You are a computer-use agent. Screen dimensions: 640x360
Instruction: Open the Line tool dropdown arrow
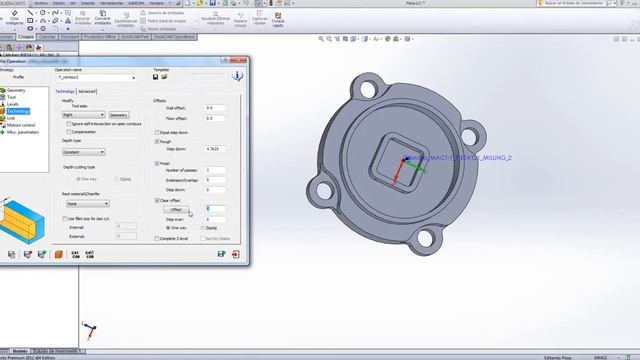click(x=36, y=13)
